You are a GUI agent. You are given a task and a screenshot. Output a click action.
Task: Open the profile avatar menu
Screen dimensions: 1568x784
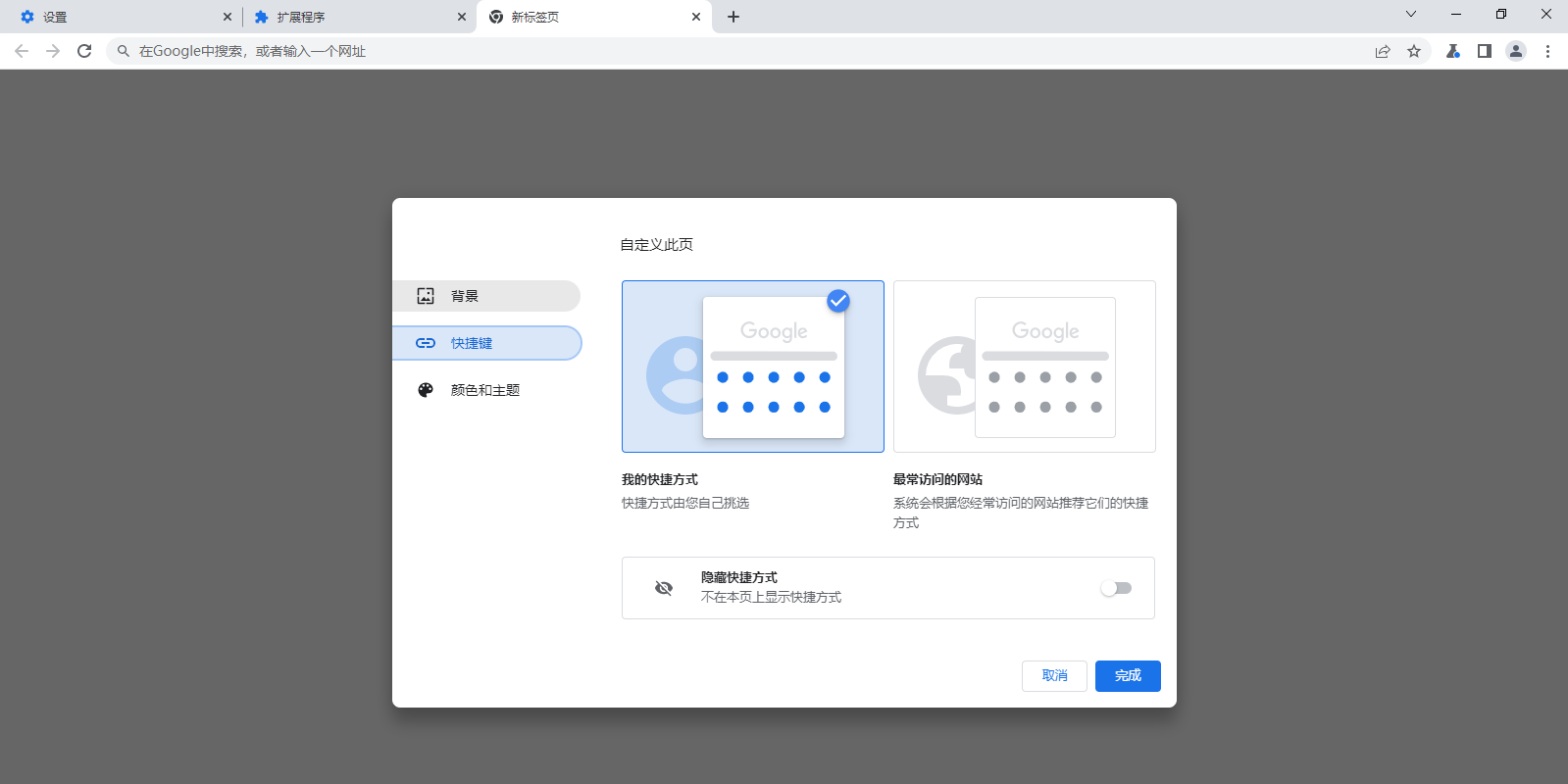pyautogui.click(x=1516, y=51)
